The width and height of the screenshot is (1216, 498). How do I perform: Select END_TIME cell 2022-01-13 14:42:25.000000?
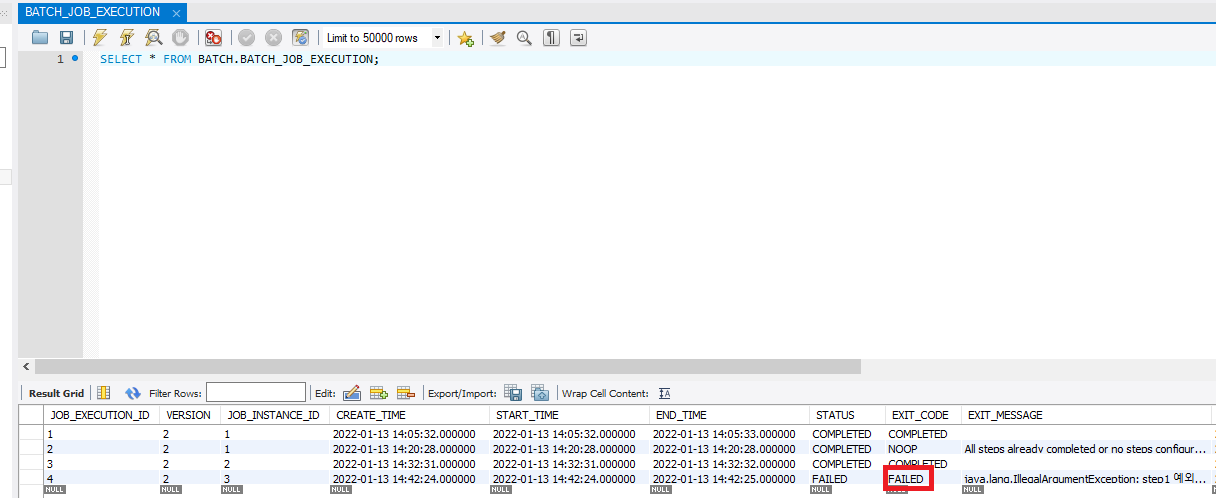click(729, 479)
